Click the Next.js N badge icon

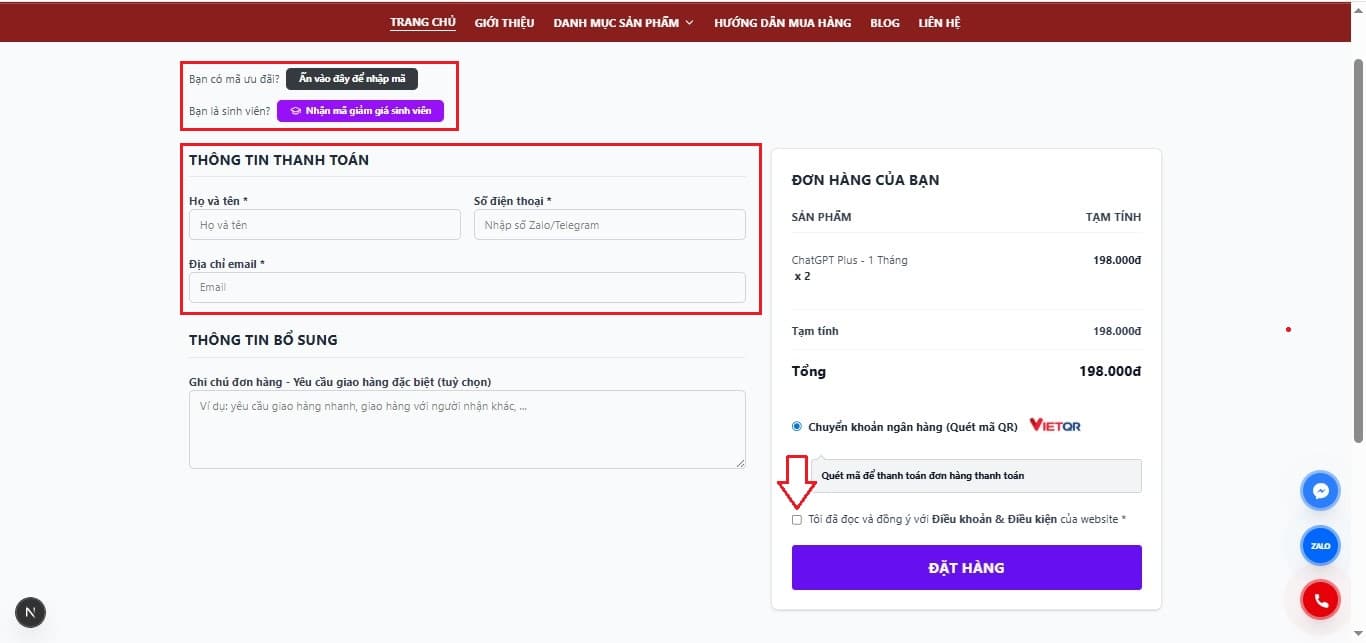(30, 612)
